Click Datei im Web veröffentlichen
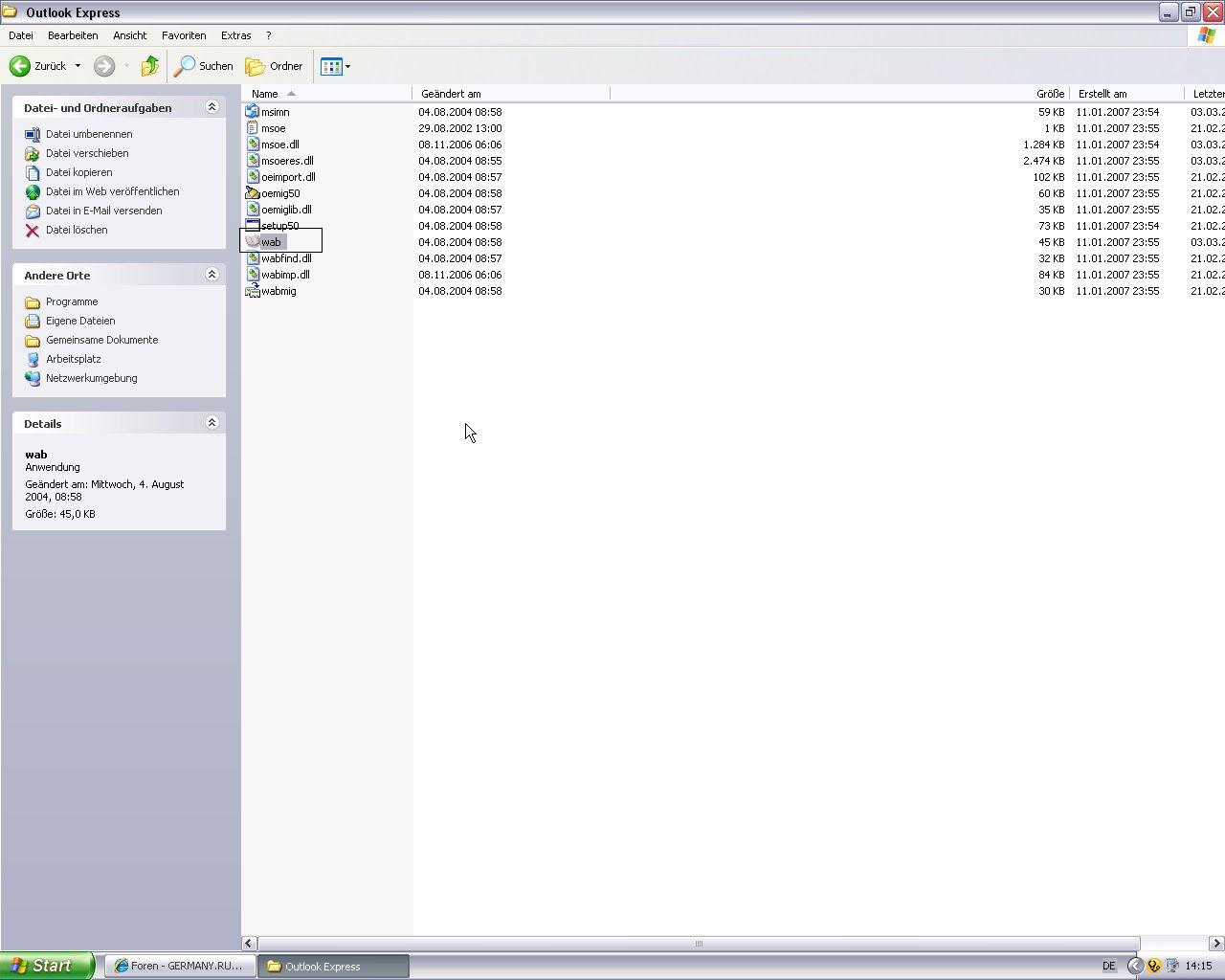 pyautogui.click(x=112, y=191)
